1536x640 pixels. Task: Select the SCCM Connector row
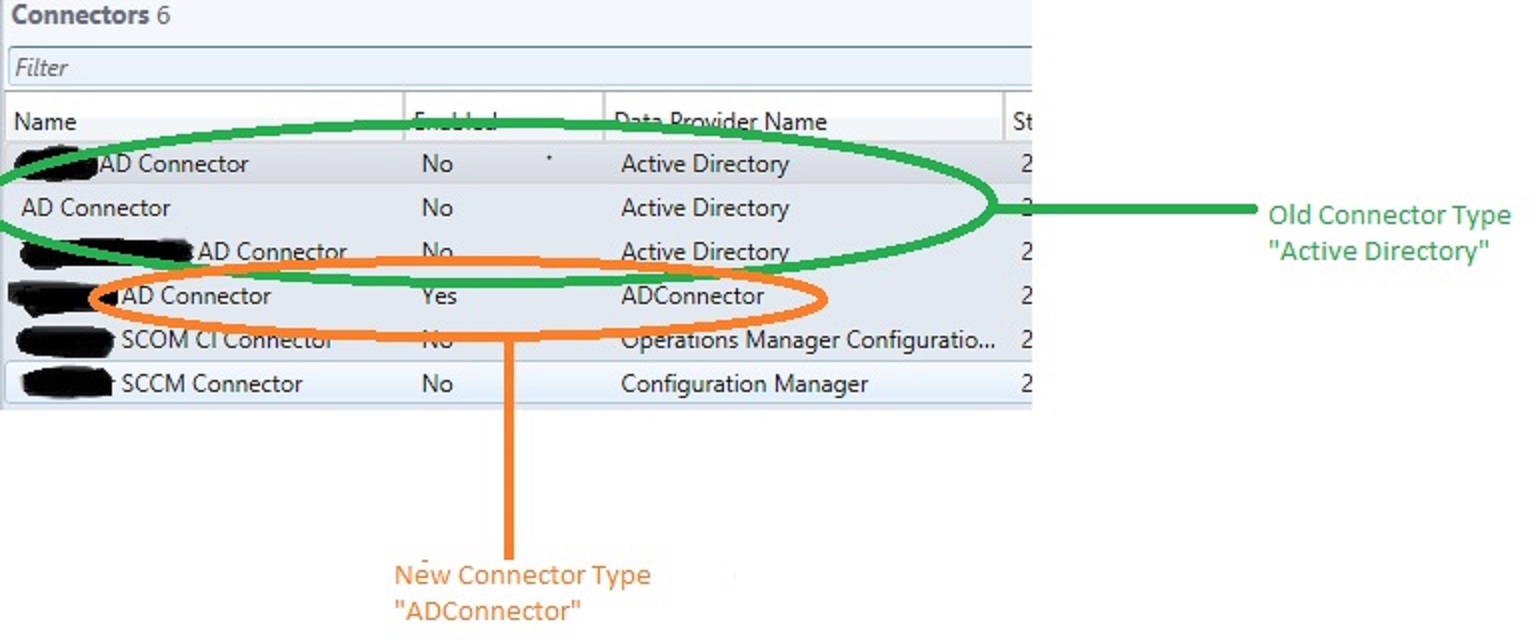211,384
